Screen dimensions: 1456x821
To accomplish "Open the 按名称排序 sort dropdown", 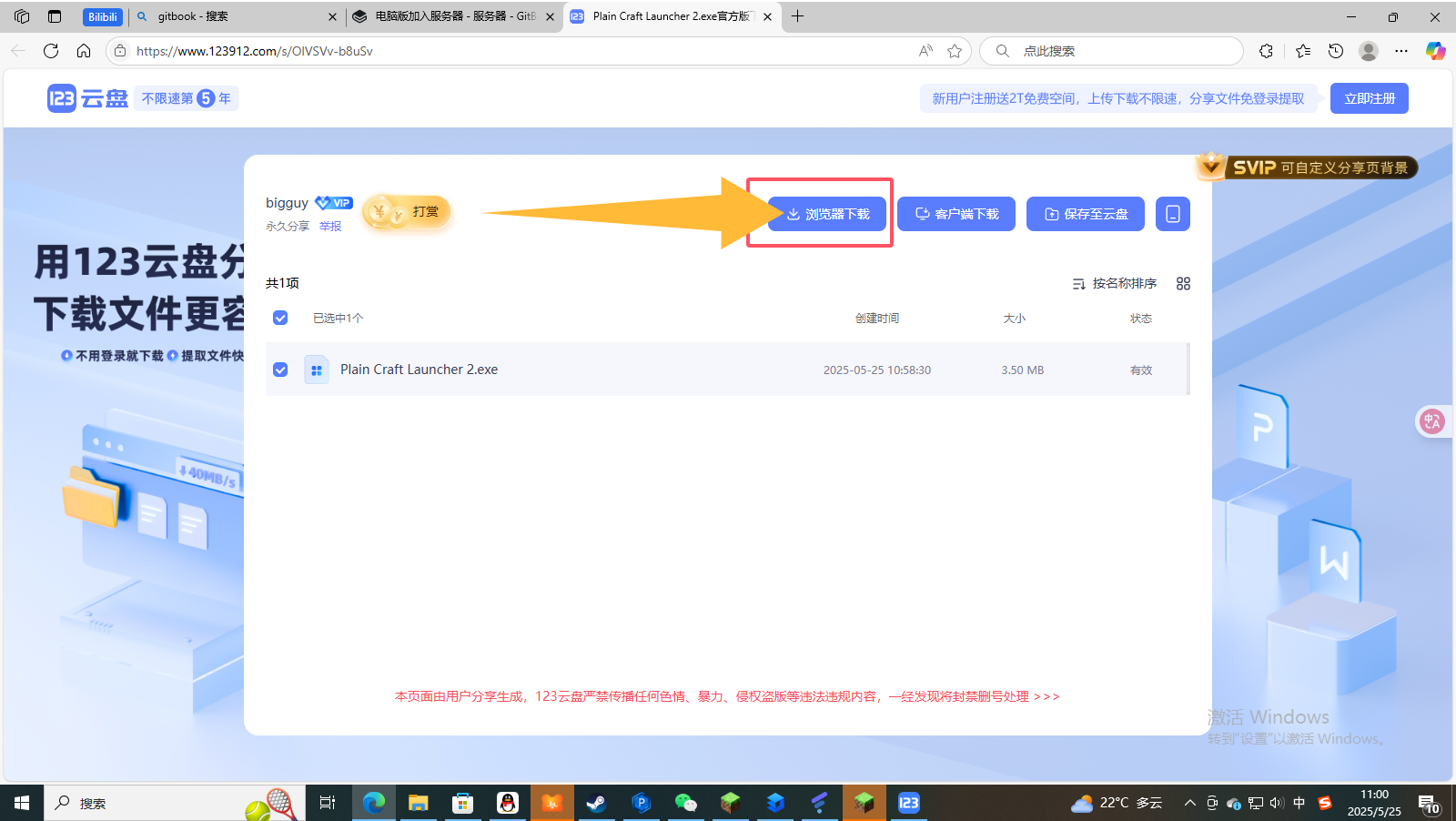I will 1115,284.
